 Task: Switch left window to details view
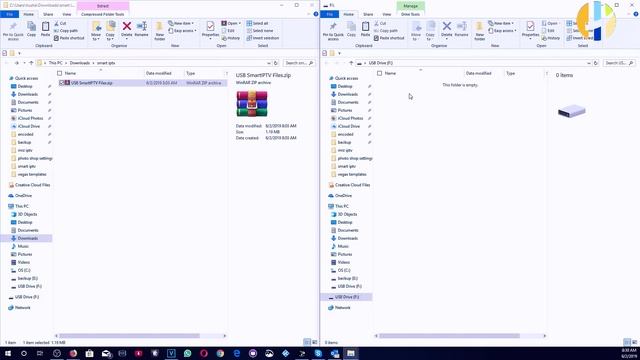point(307,342)
